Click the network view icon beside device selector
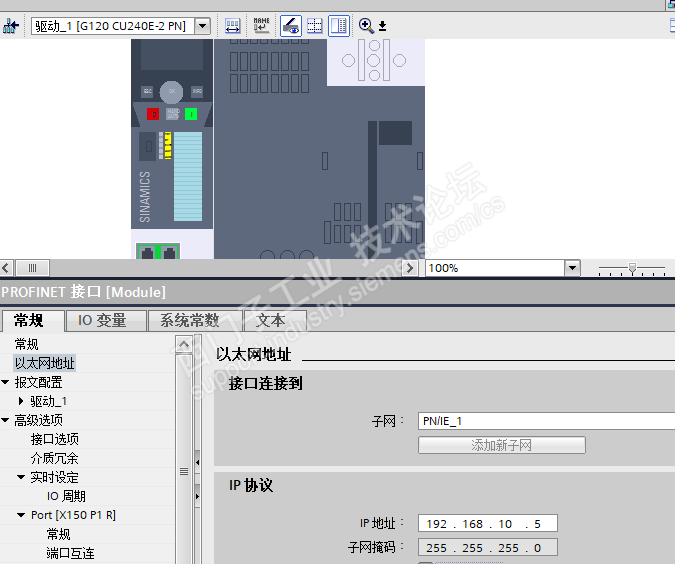The width and height of the screenshot is (675, 564). click(x=10, y=26)
